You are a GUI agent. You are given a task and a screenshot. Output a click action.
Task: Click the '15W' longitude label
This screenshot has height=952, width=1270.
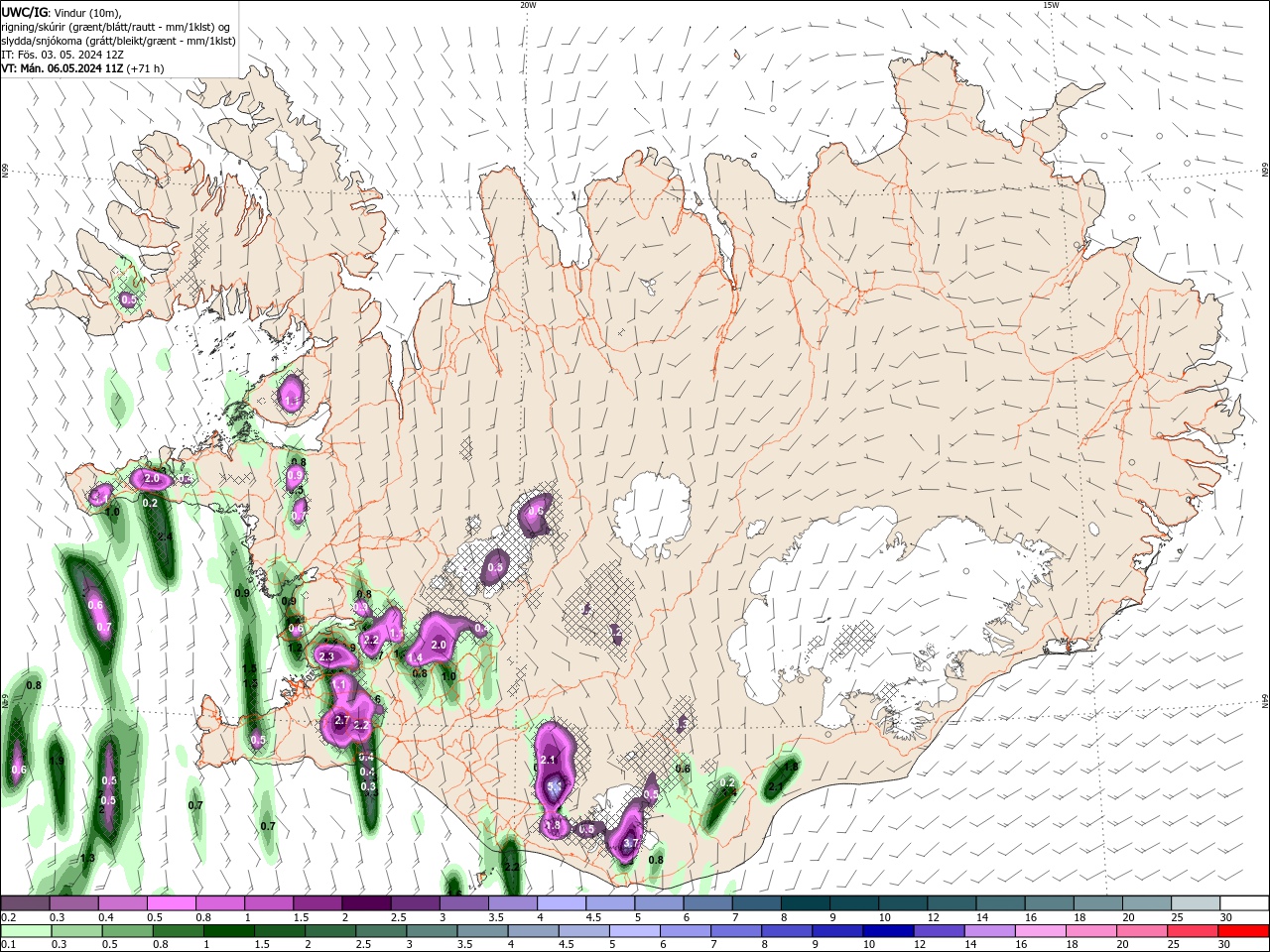1051,5
